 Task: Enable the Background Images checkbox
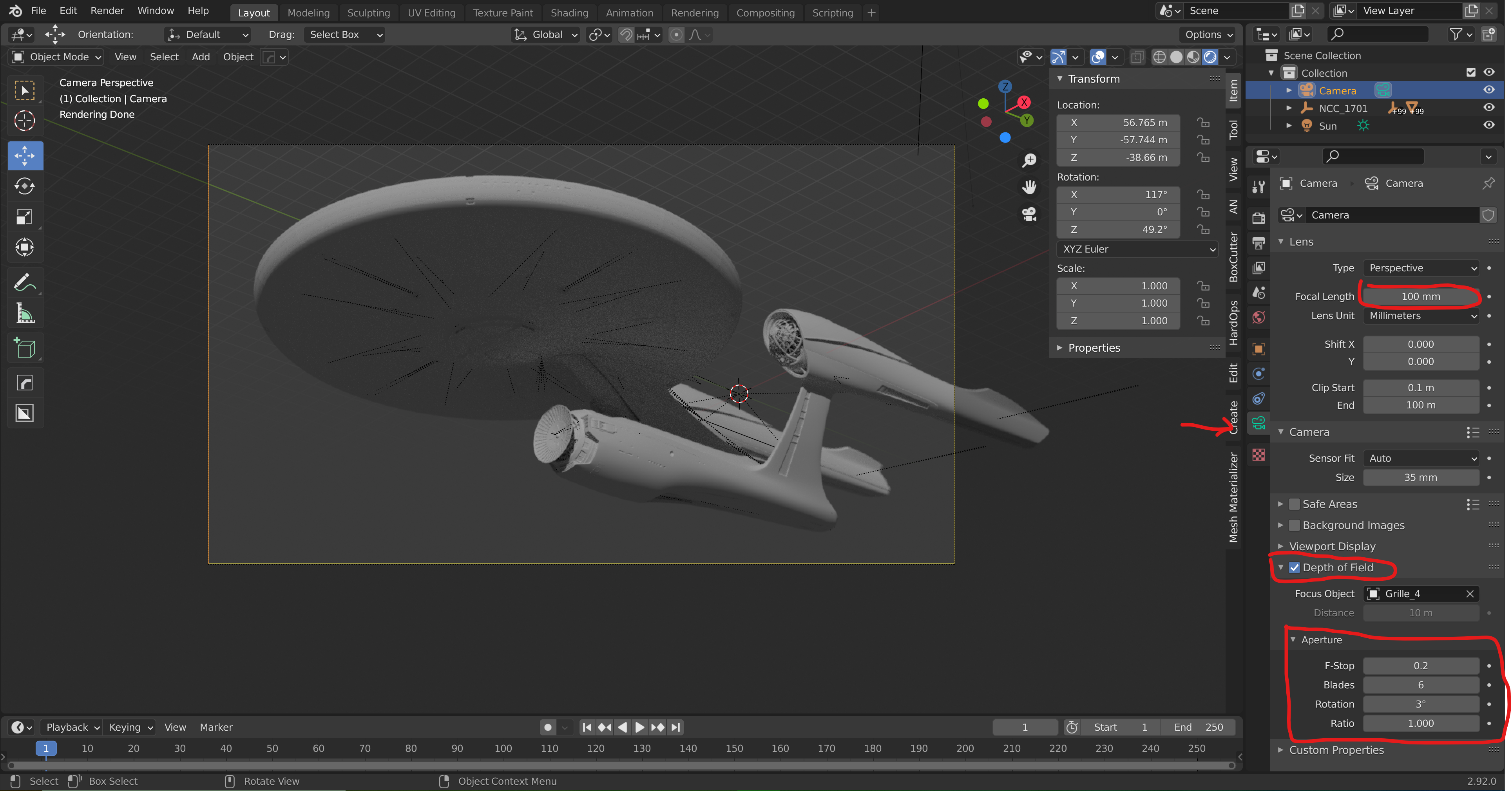coord(1294,525)
